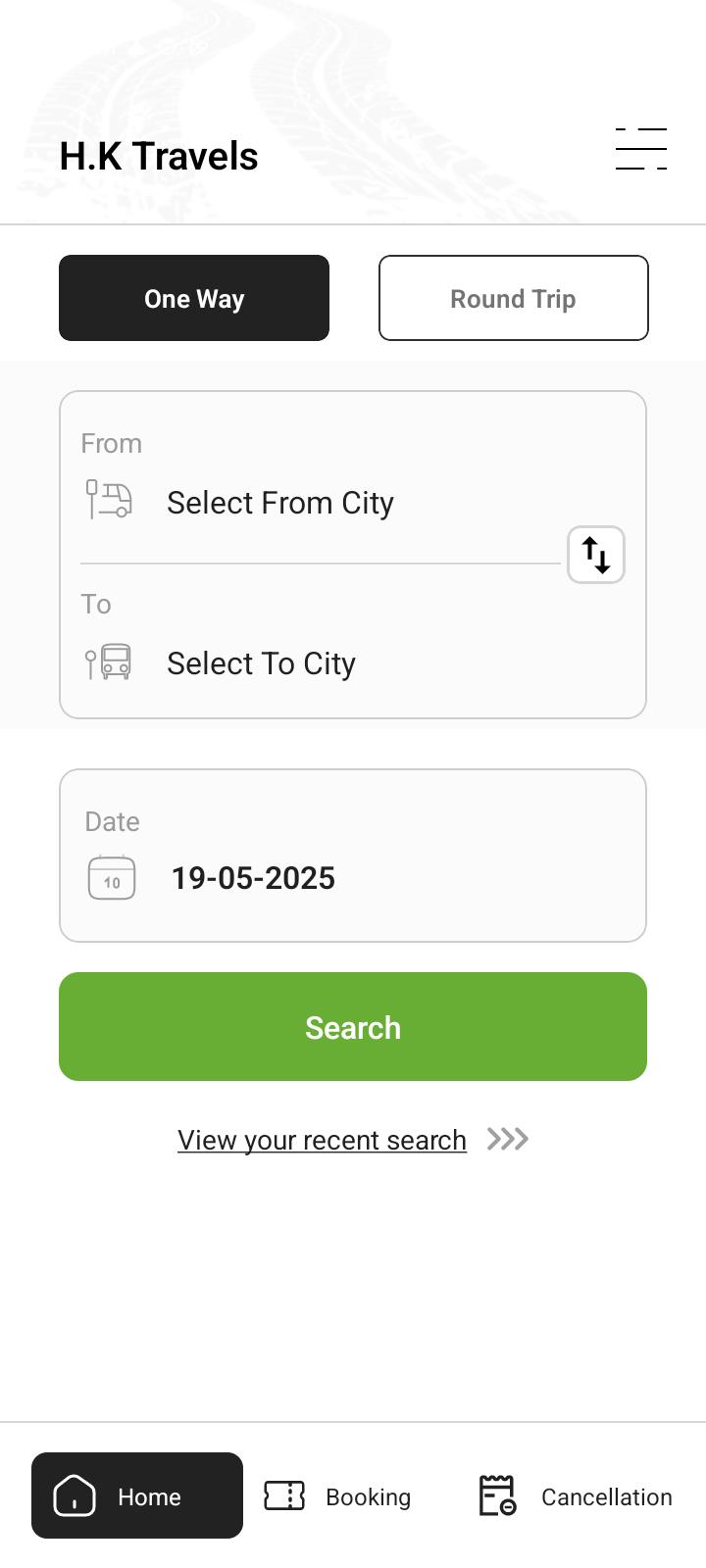Tap the To bus icon

[x=109, y=662]
